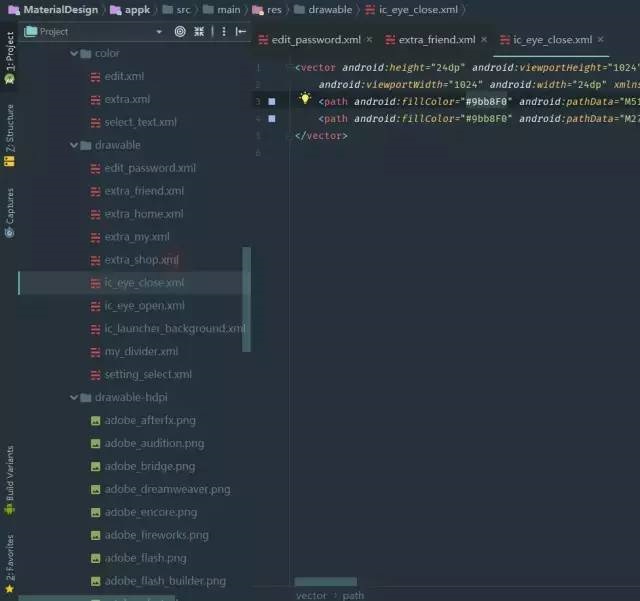This screenshot has width=640, height=601.
Task: Switch to edit_password.xml editor tab
Action: click(316, 40)
